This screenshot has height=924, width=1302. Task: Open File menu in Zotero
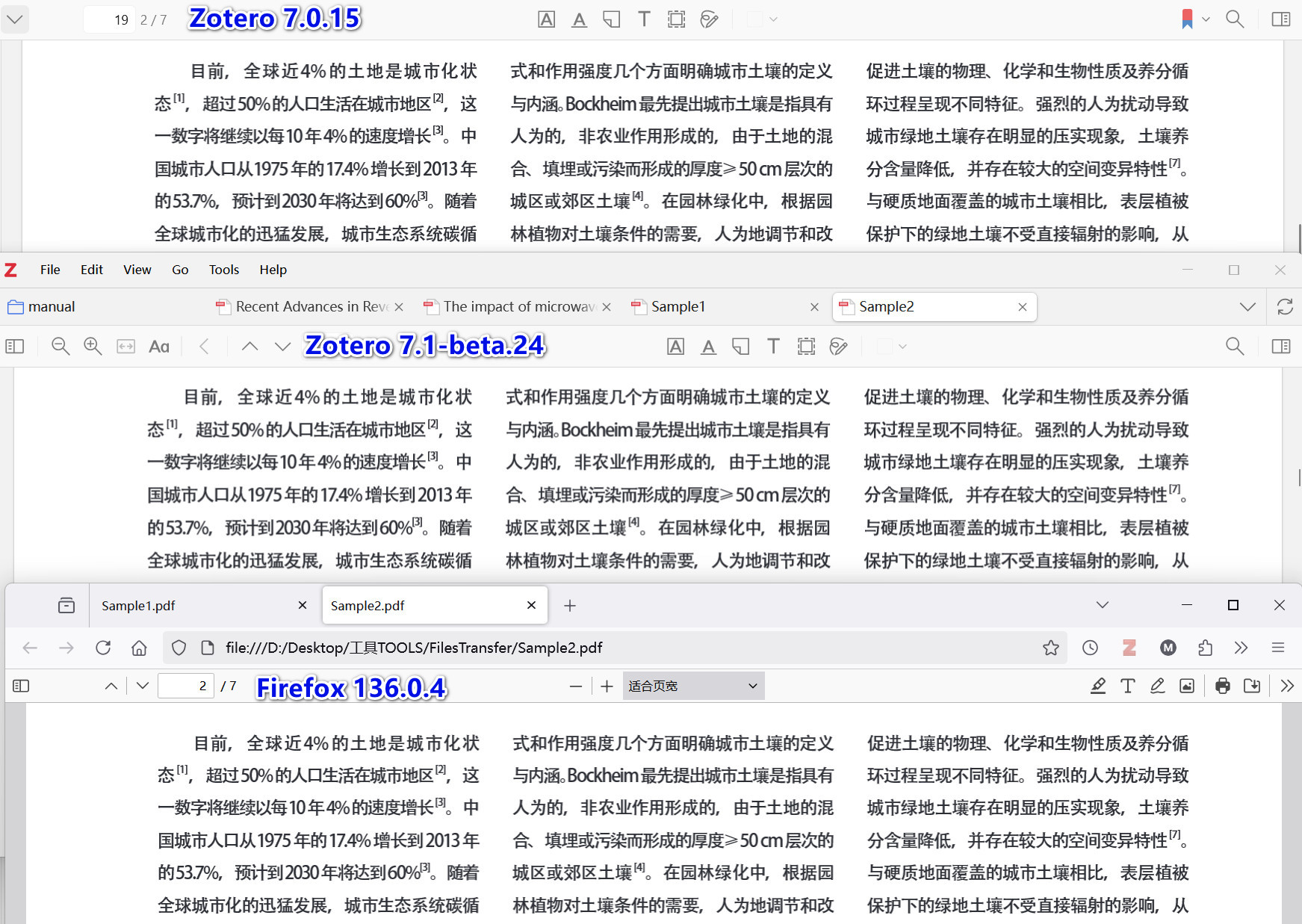pyautogui.click(x=50, y=270)
